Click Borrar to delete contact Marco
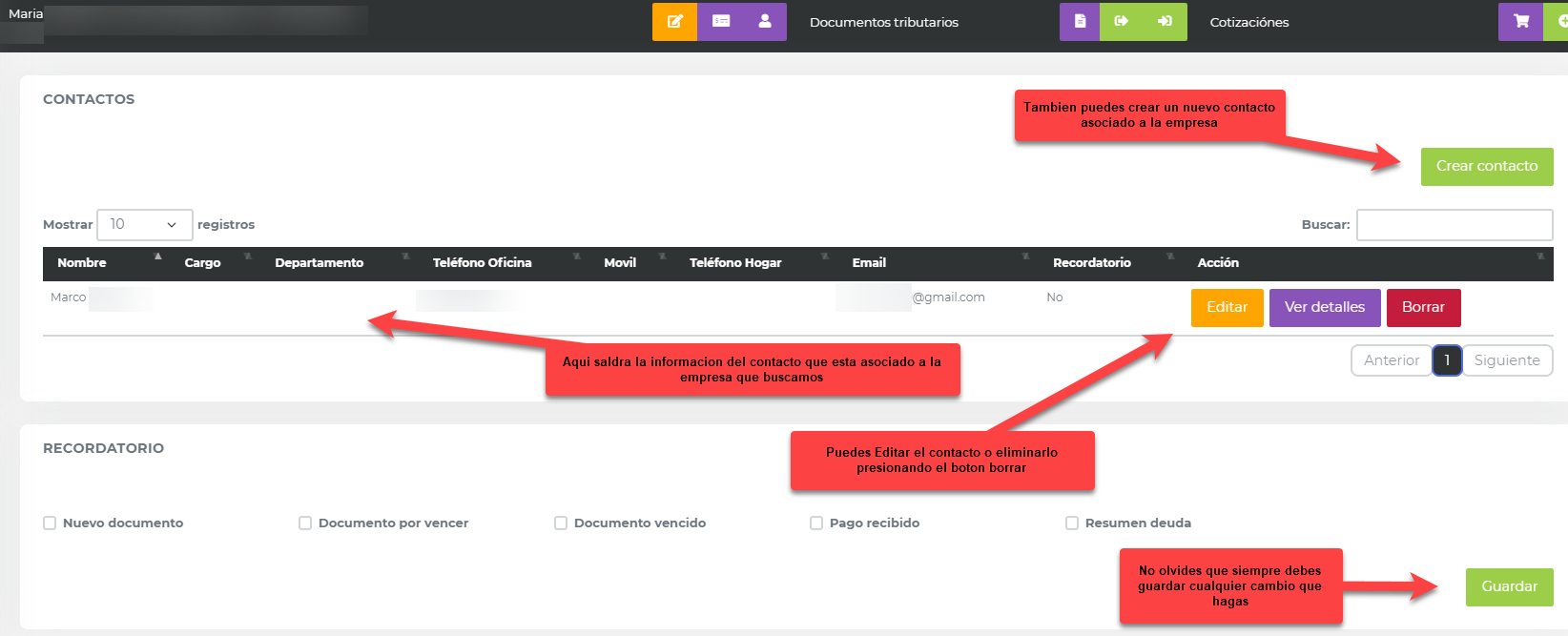 click(1423, 307)
